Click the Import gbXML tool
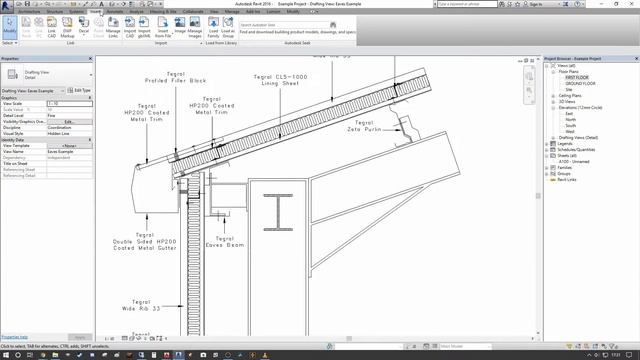 [144, 27]
